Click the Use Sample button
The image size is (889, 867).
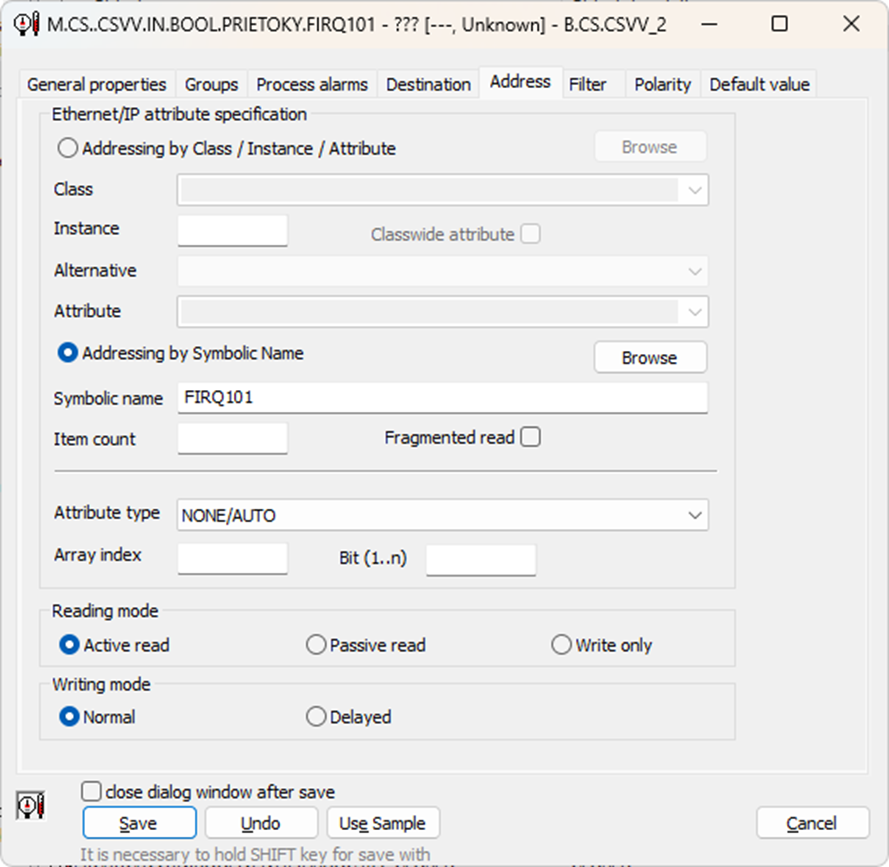tap(382, 824)
